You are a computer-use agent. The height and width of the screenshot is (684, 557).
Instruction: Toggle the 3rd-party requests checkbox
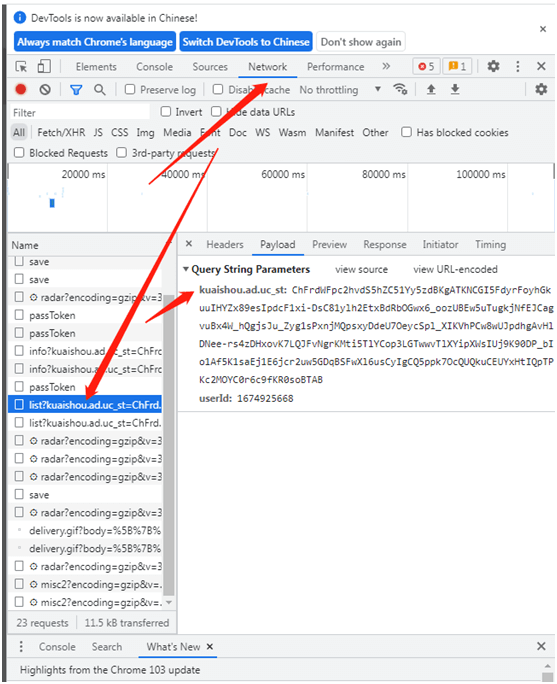[x=121, y=153]
